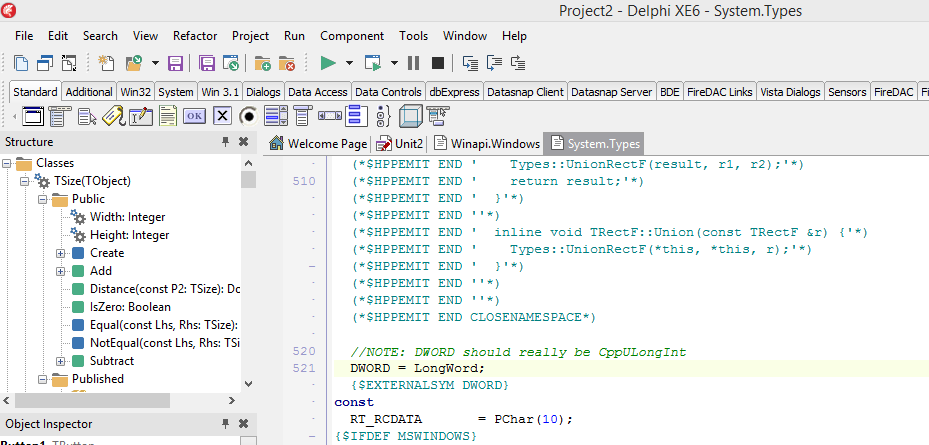Click the Pause toolbar button
Screen dimensions: 929x445
[x=414, y=63]
